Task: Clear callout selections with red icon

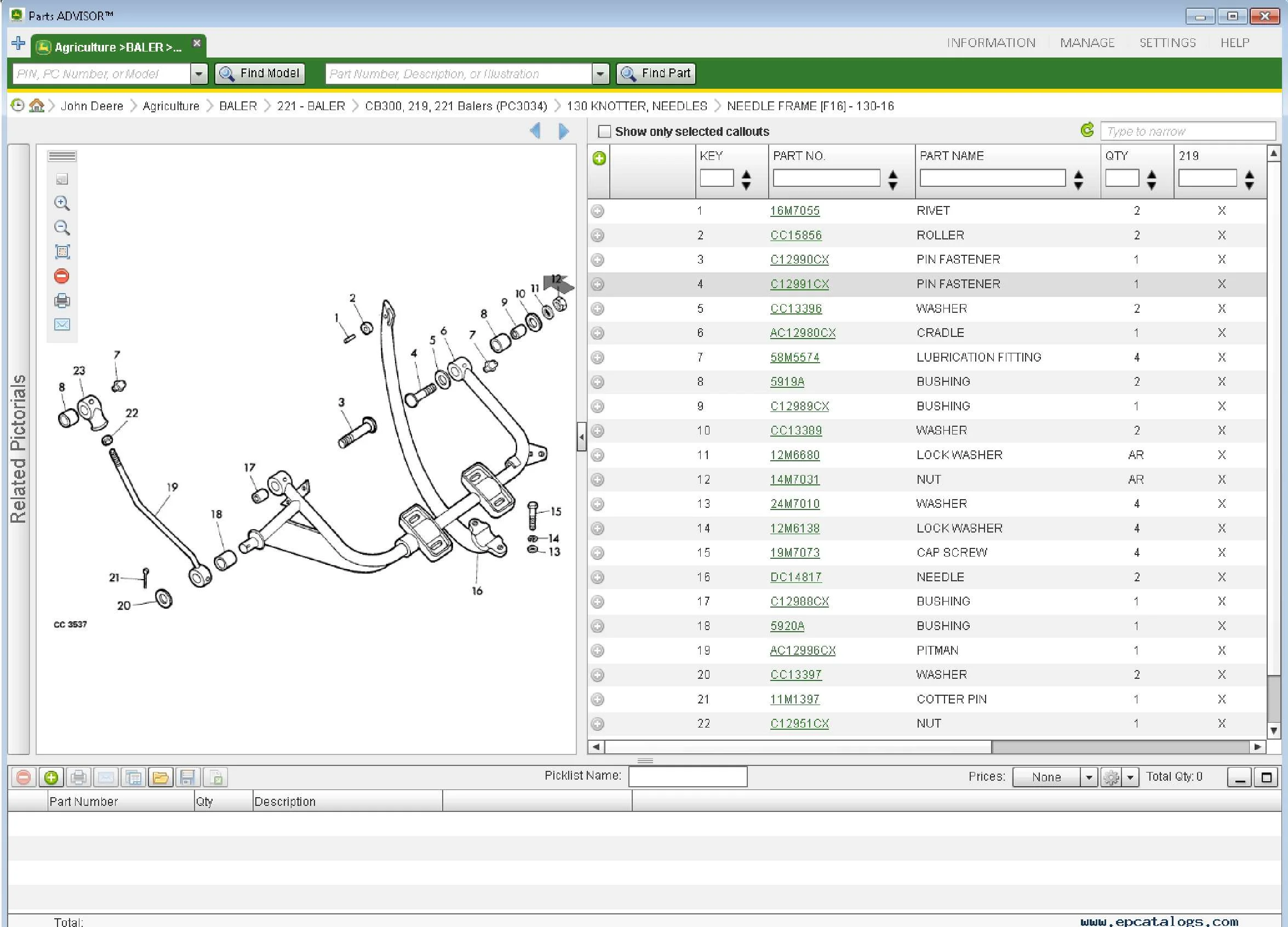Action: (62, 276)
